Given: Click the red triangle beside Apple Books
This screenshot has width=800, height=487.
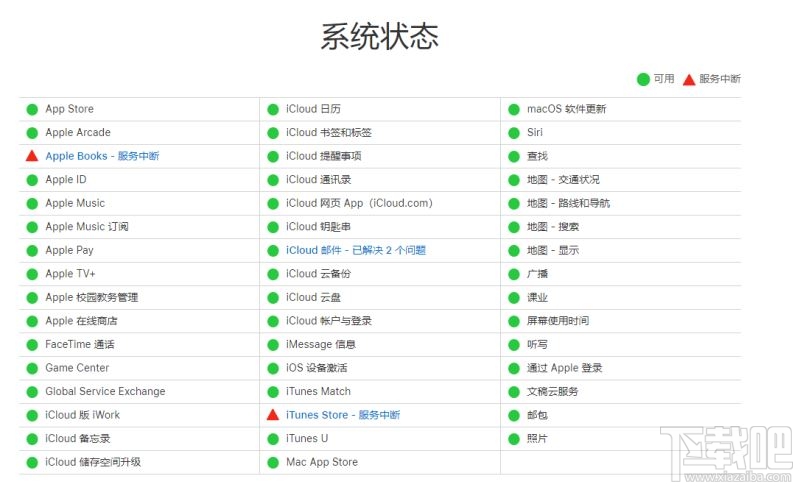Looking at the screenshot, I should pyautogui.click(x=32, y=156).
